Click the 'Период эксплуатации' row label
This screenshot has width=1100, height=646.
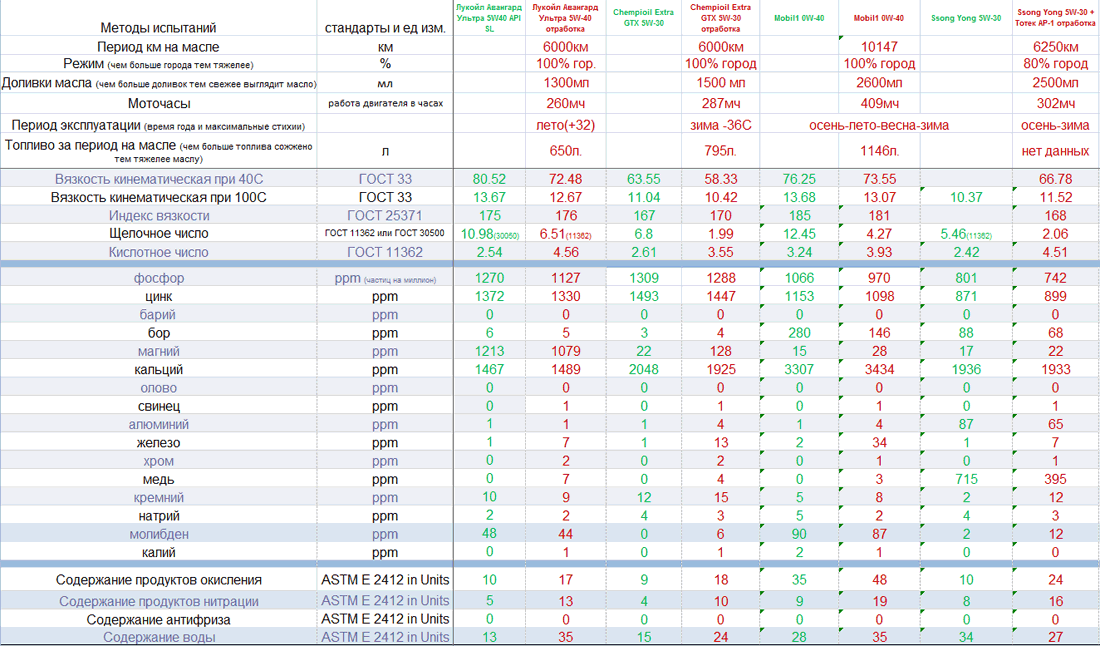pyautogui.click(x=158, y=126)
